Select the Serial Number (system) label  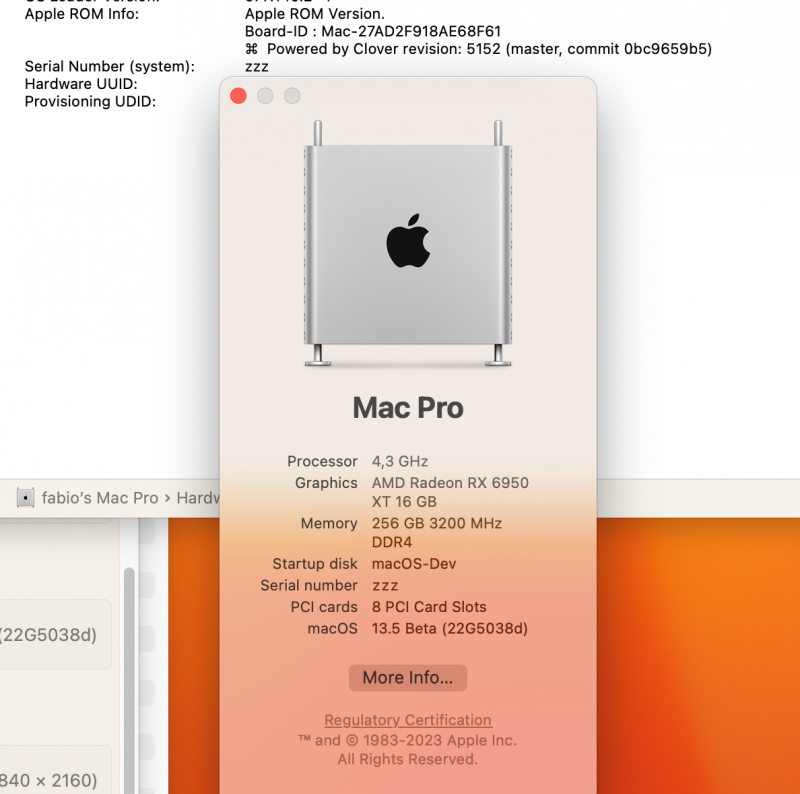pos(110,66)
